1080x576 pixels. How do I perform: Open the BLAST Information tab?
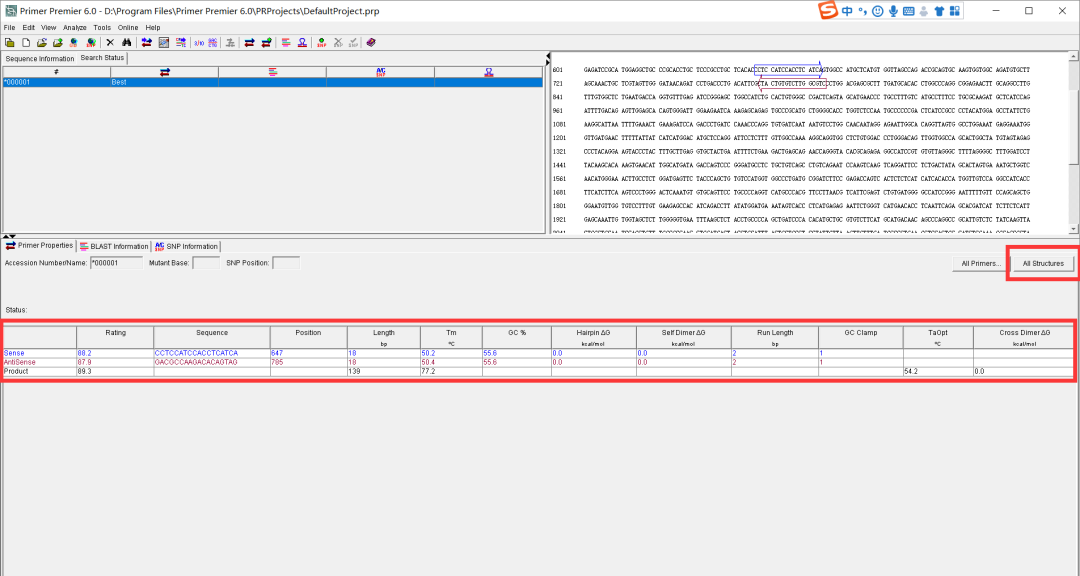pos(114,246)
